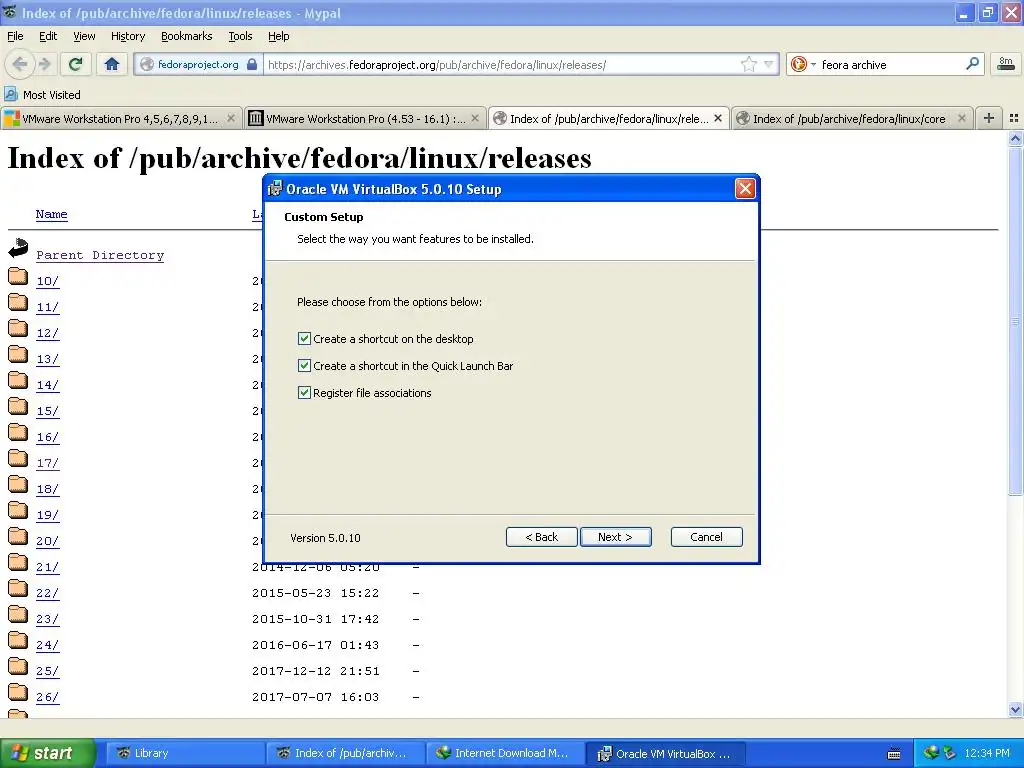Click folder icon beside 25/
The height and width of the screenshot is (768, 1024).
tap(18, 667)
